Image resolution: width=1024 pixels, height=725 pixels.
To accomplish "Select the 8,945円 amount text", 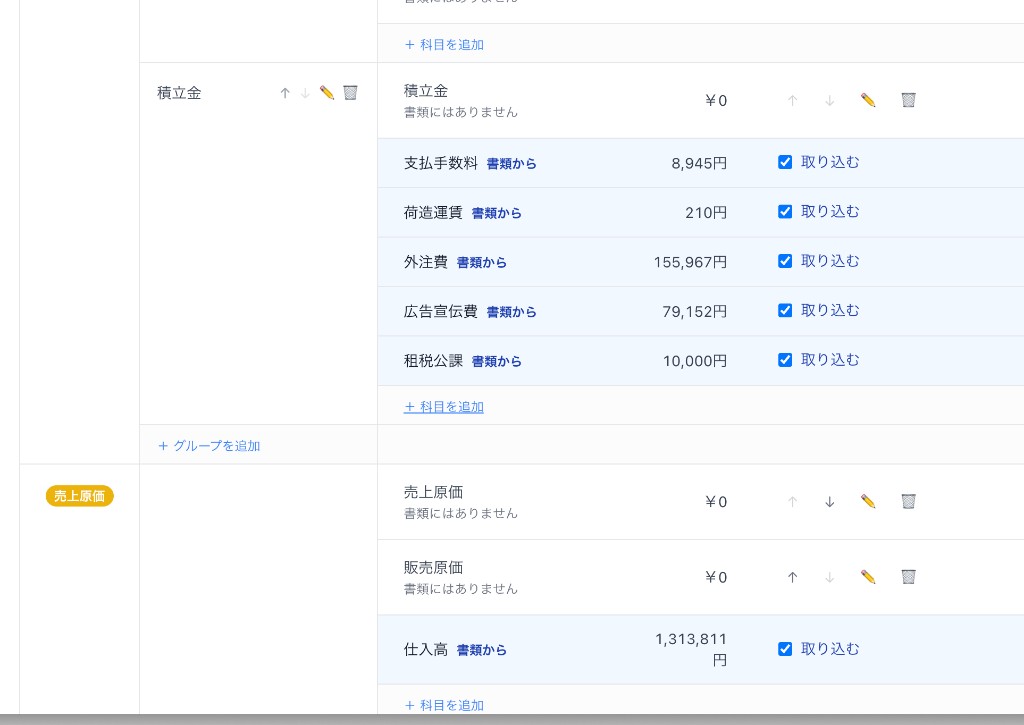I will [x=699, y=163].
